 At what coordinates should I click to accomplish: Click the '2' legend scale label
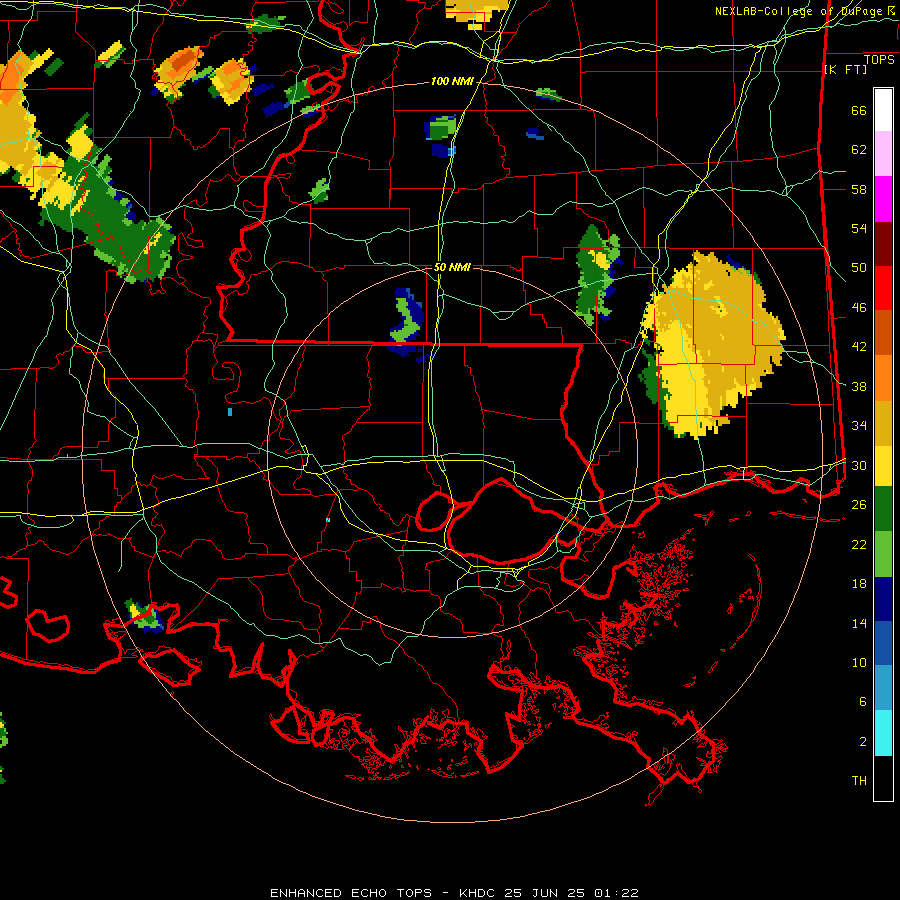(x=862, y=742)
